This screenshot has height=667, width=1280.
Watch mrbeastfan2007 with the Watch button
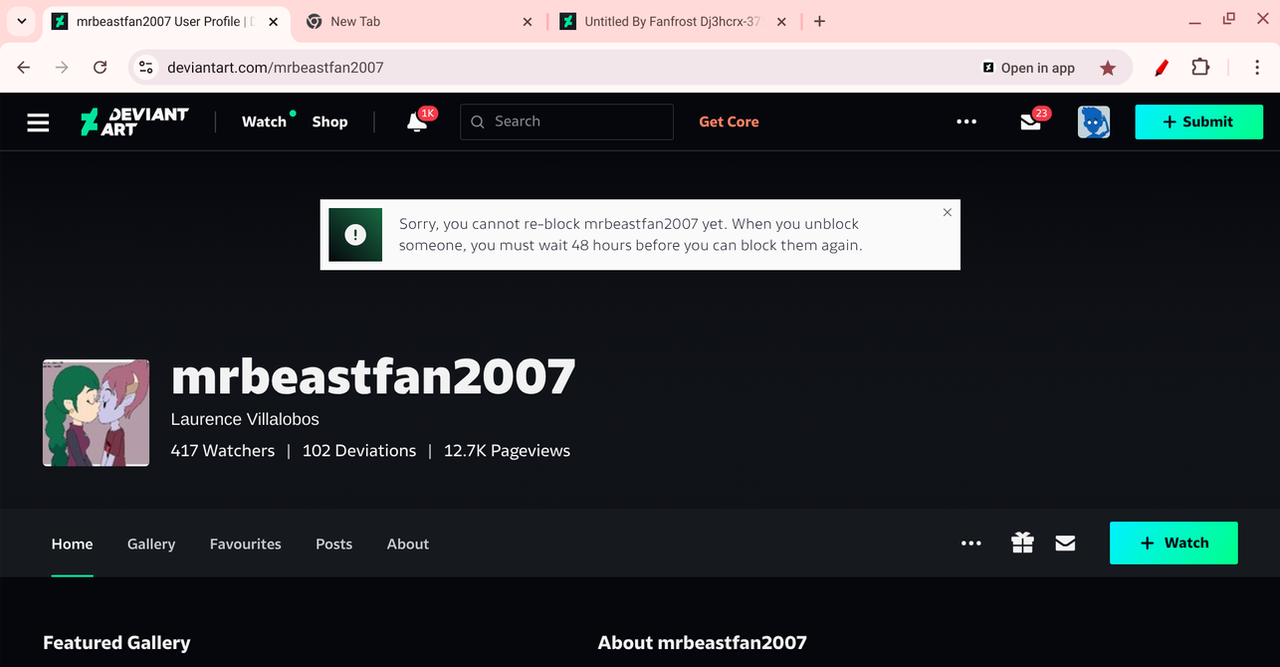click(x=1174, y=543)
